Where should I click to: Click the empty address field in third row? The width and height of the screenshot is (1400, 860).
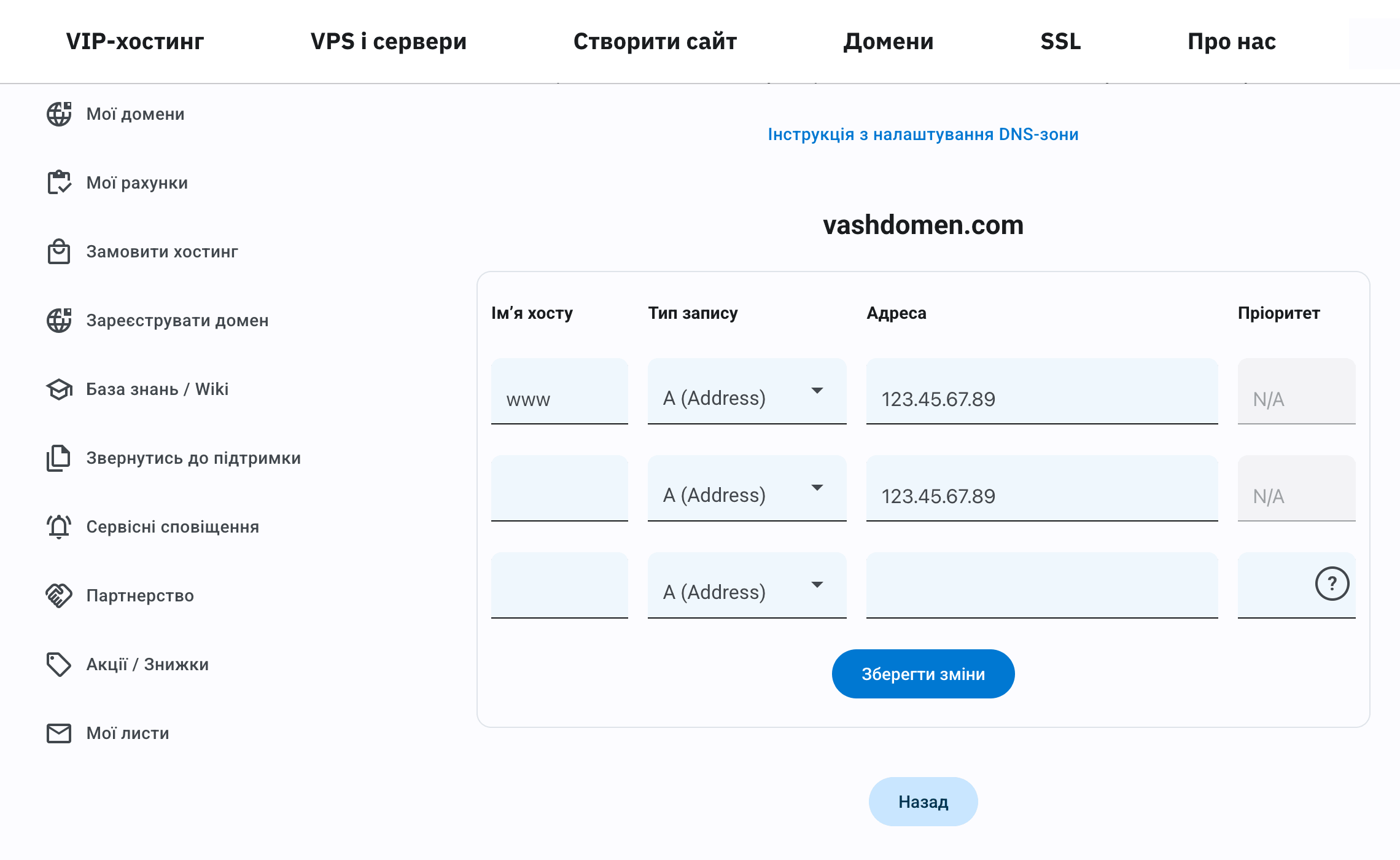click(1041, 586)
